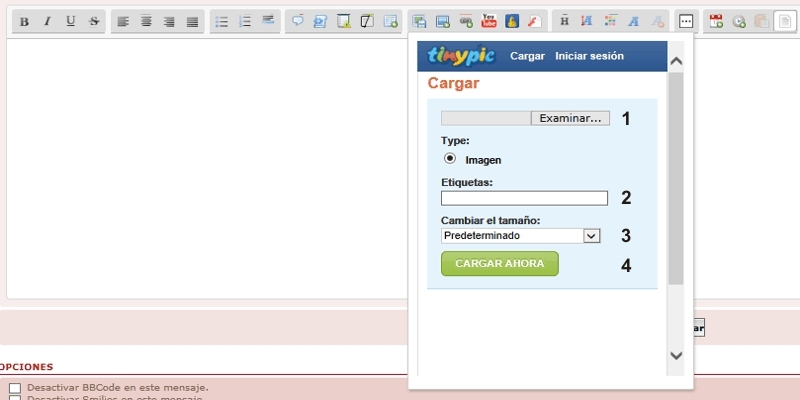Insert the current time
Image resolution: width=800 pixels, height=400 pixels.
coord(739,21)
